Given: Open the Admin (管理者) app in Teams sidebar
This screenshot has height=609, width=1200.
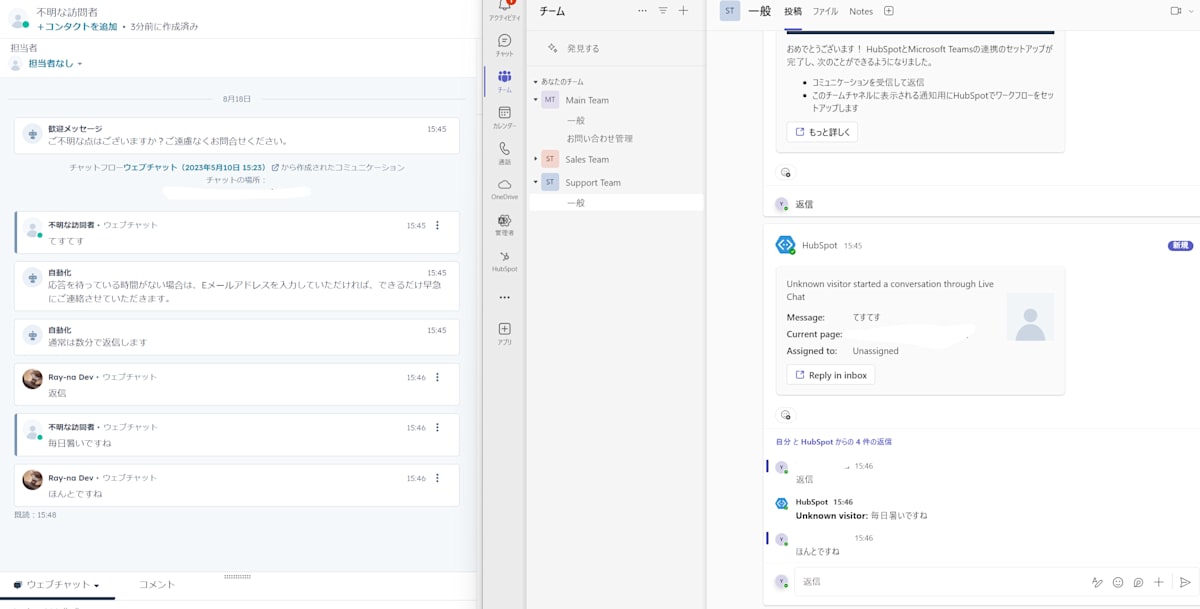Looking at the screenshot, I should (x=504, y=224).
